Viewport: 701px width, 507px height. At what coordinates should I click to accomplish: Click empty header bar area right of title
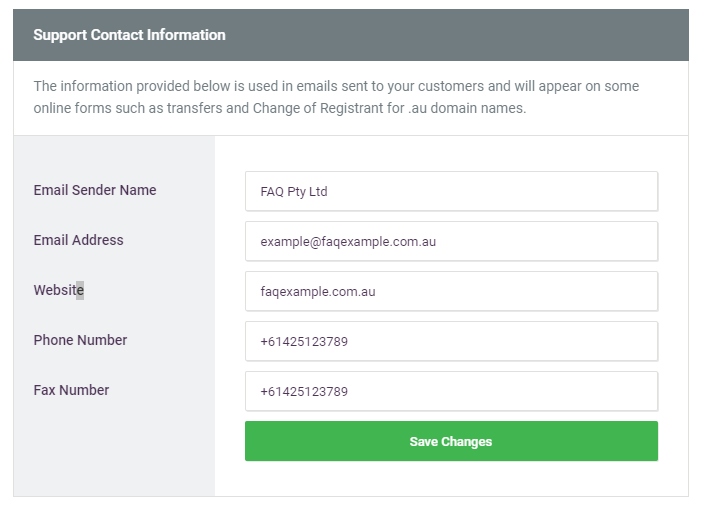460,35
